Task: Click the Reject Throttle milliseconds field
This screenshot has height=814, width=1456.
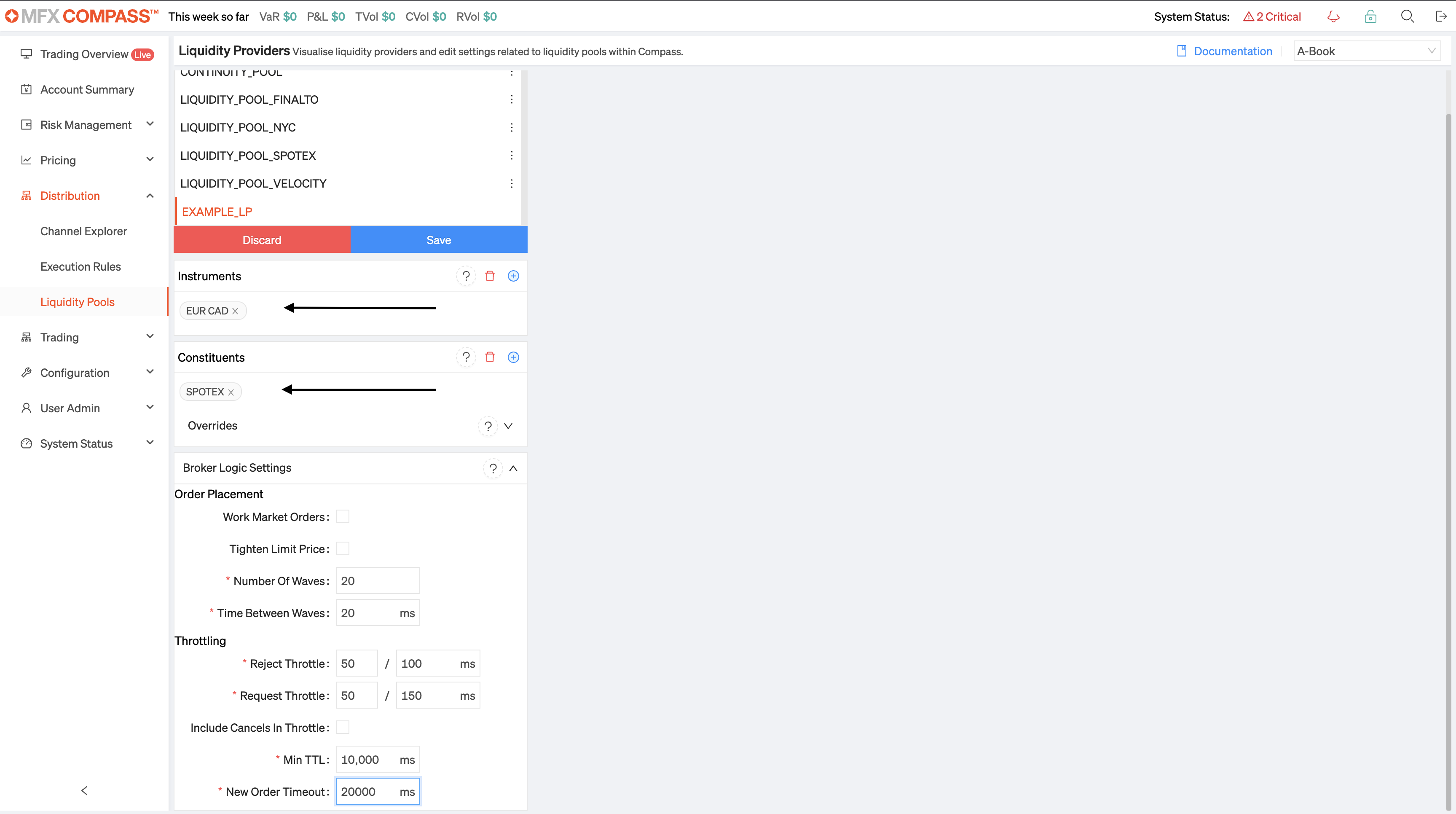Action: tap(437, 664)
